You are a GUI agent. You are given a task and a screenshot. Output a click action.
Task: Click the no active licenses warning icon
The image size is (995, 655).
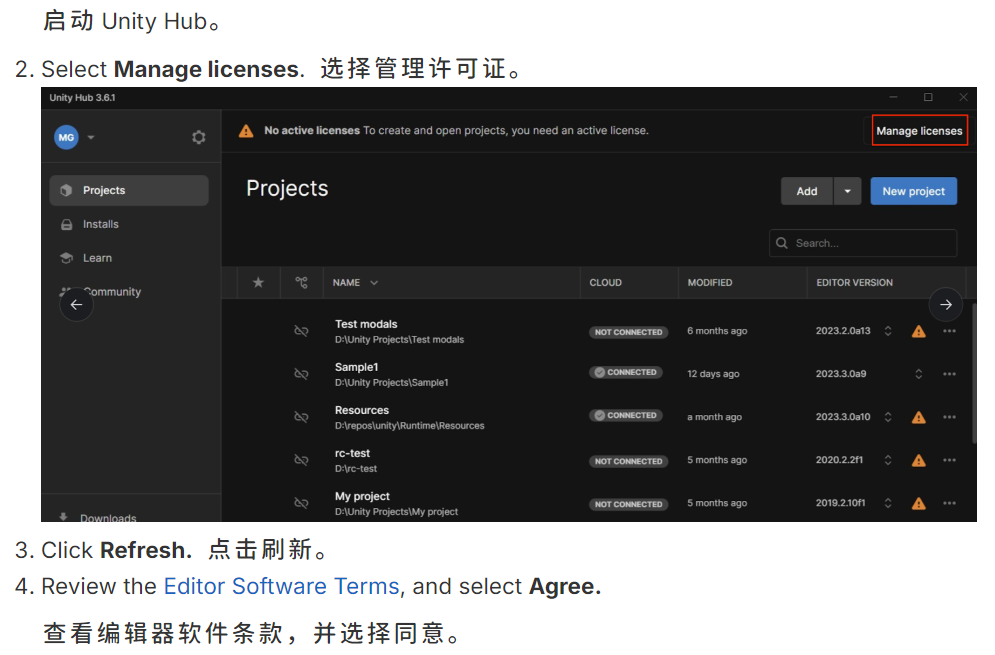(246, 131)
